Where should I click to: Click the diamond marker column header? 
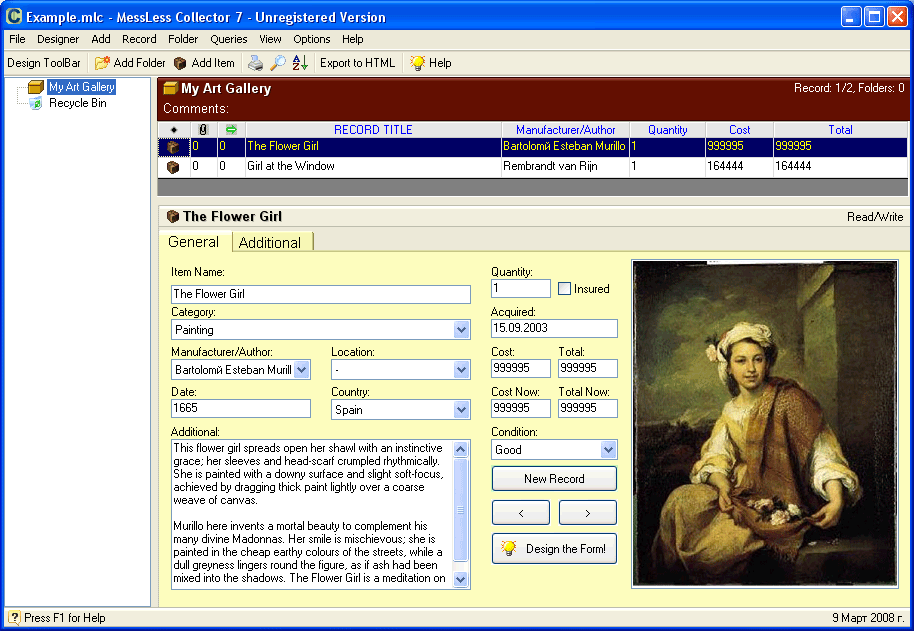point(174,130)
